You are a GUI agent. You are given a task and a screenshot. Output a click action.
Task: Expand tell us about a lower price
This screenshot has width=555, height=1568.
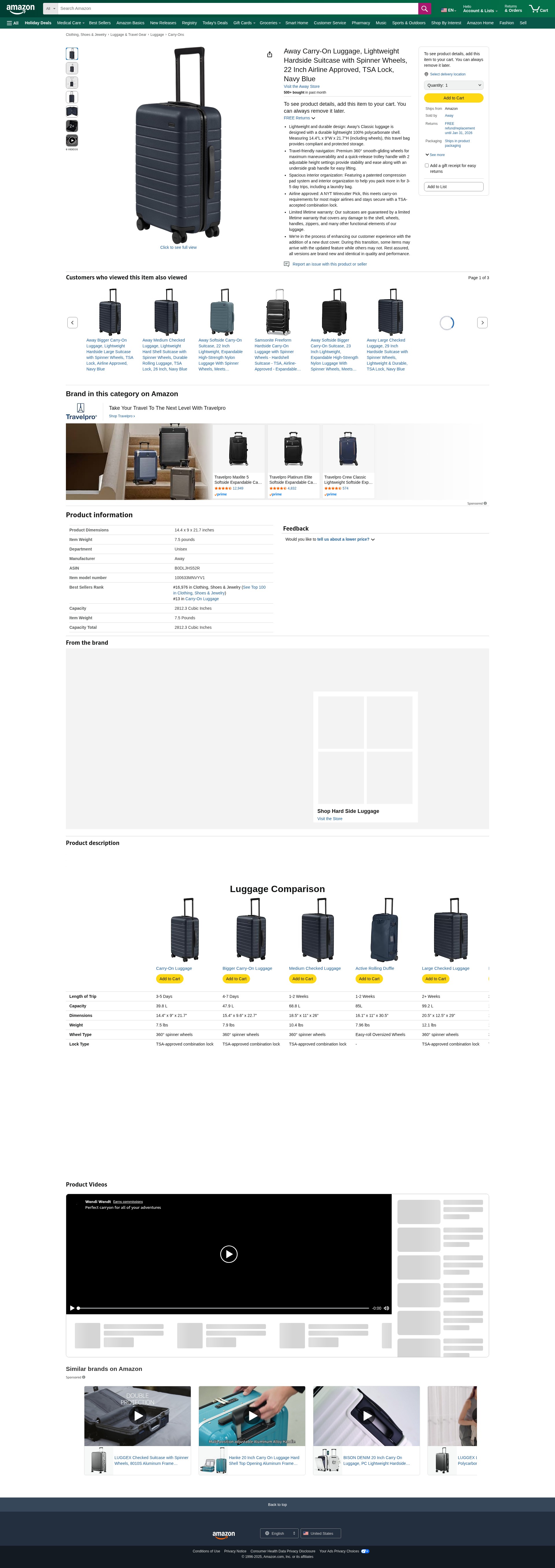pyautogui.click(x=346, y=539)
